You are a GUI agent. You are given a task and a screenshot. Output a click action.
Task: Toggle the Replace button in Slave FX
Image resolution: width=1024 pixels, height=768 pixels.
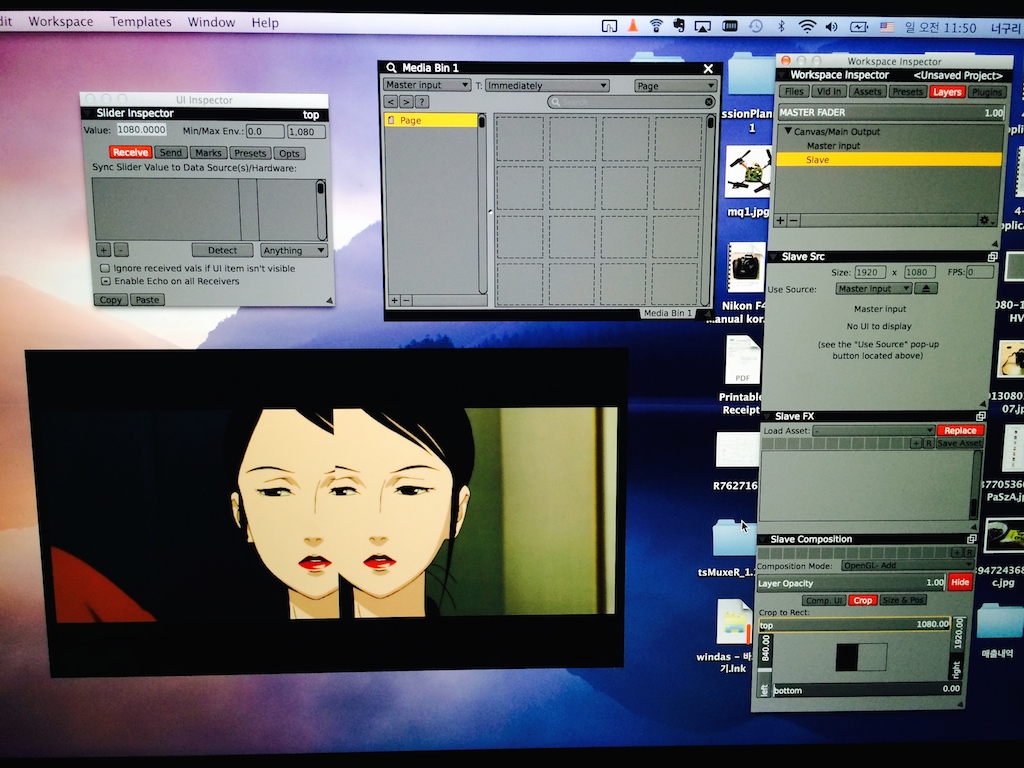(960, 430)
